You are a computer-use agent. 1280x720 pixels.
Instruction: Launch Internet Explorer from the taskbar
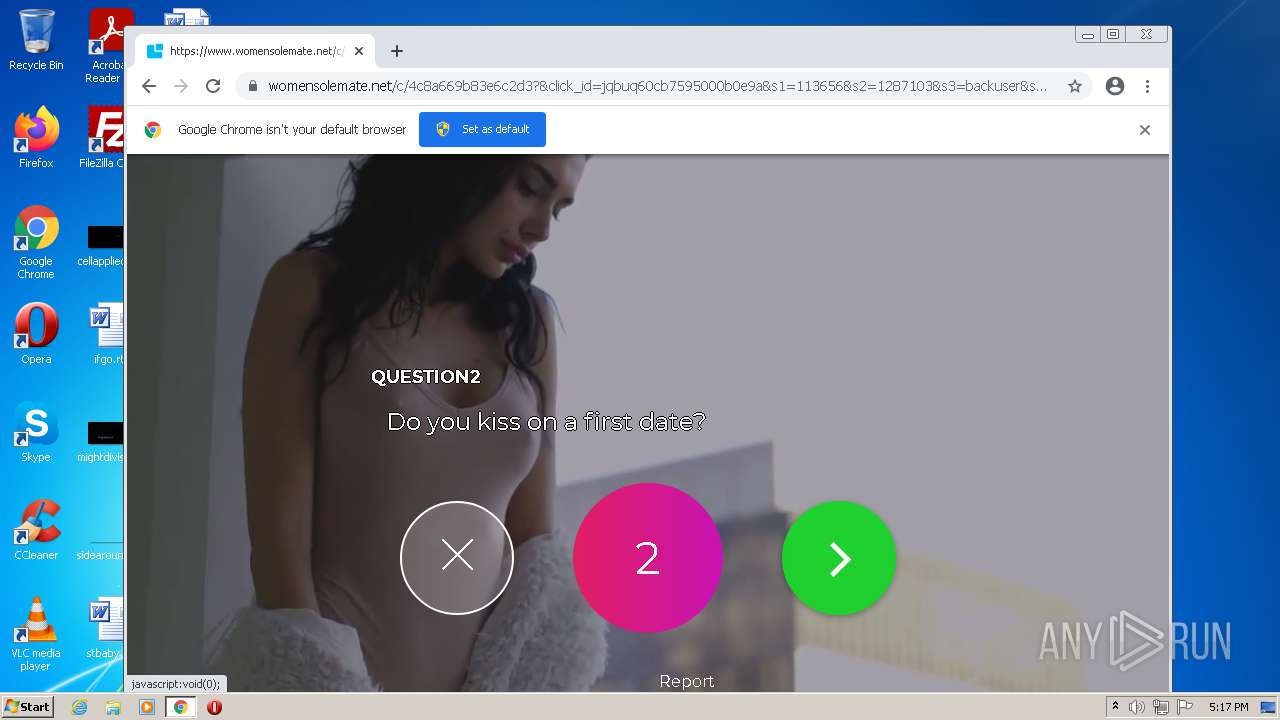point(79,707)
